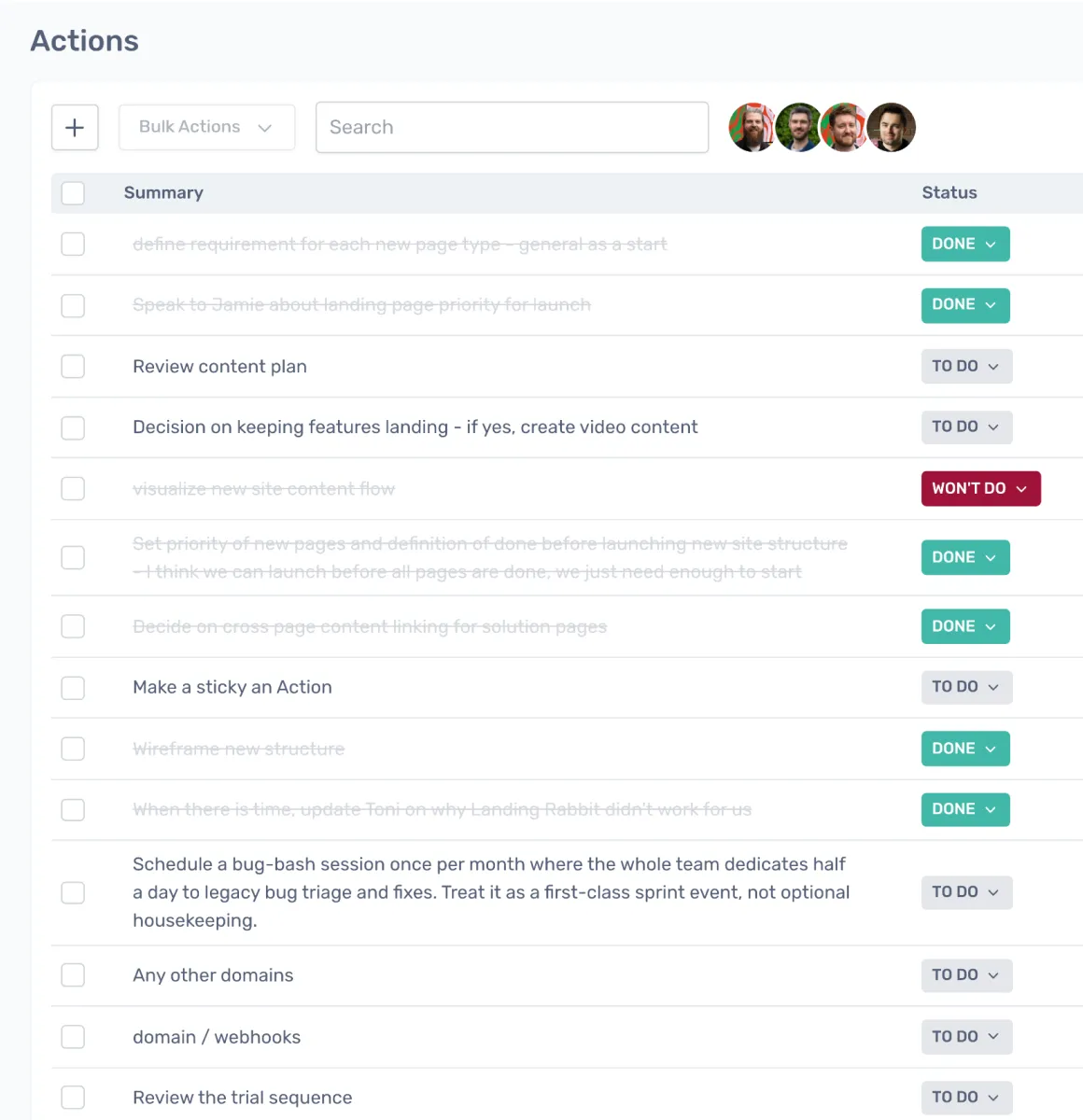
Task: Click the second team member avatar
Action: tap(798, 128)
